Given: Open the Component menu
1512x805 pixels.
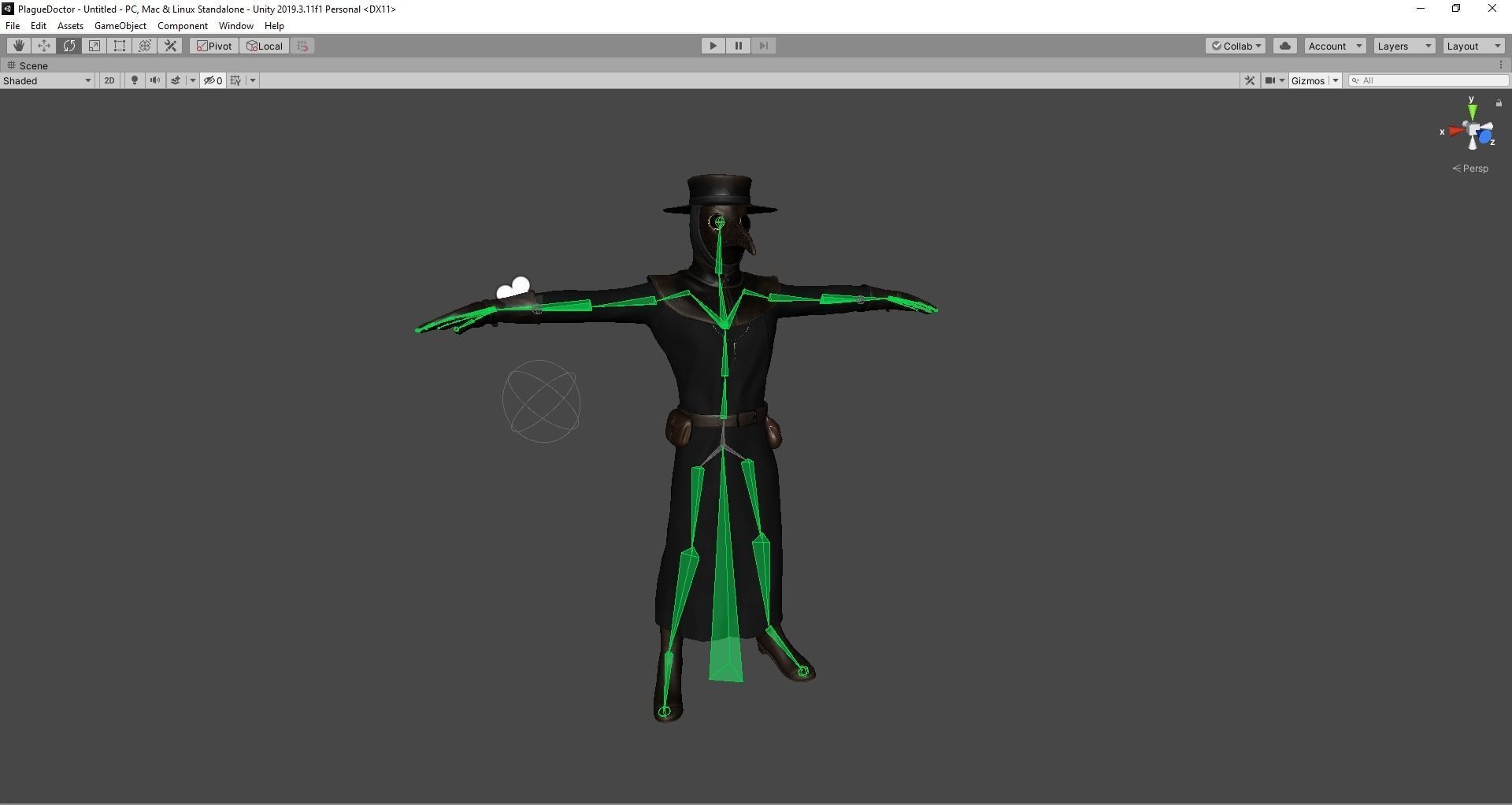Looking at the screenshot, I should [183, 26].
